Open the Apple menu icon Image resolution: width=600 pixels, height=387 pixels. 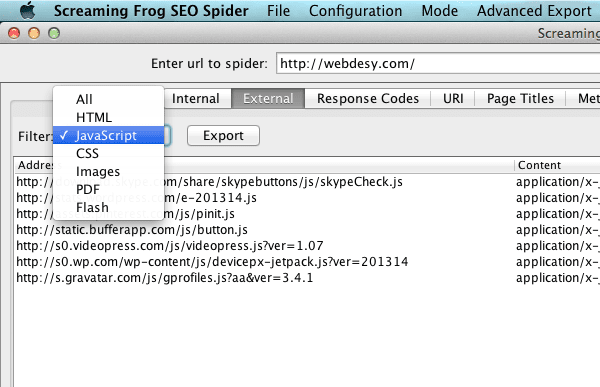click(28, 10)
